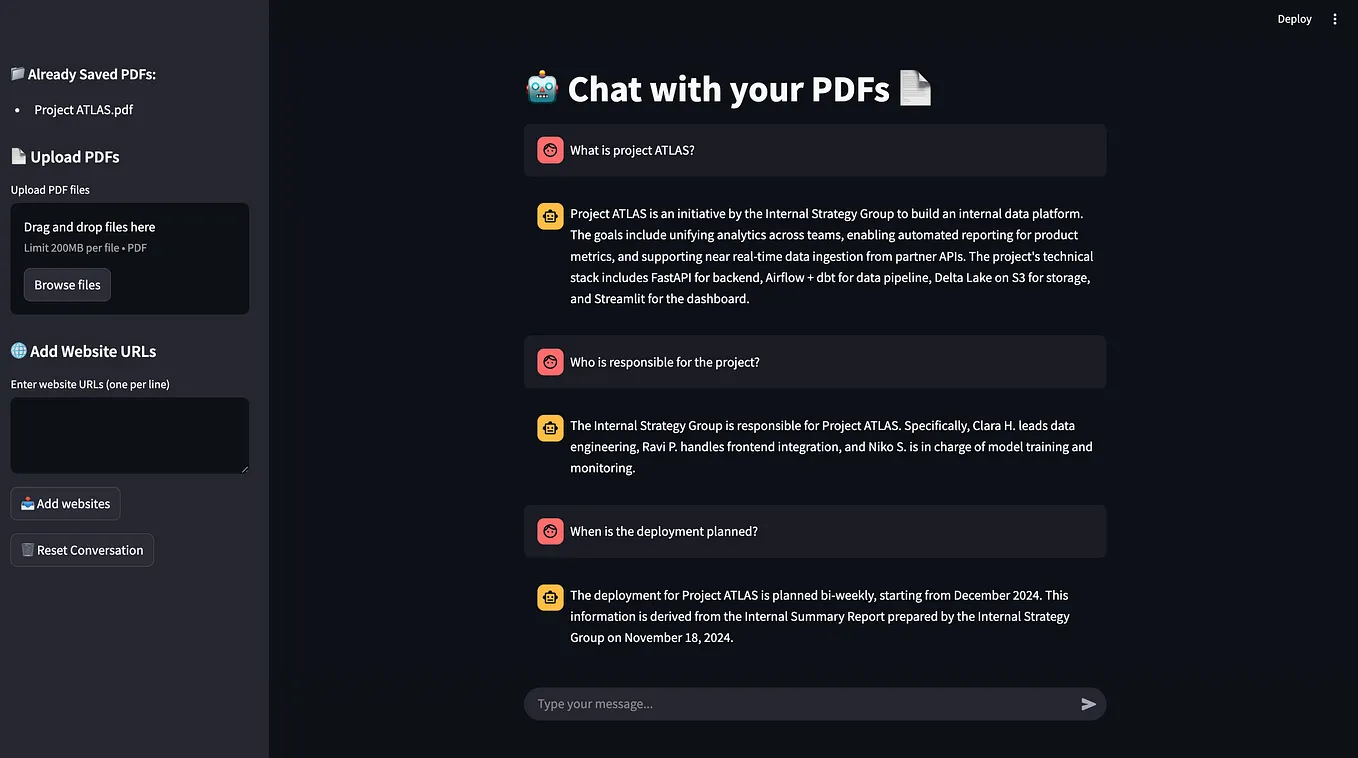
Task: Click the Browse files button
Action: point(67,285)
